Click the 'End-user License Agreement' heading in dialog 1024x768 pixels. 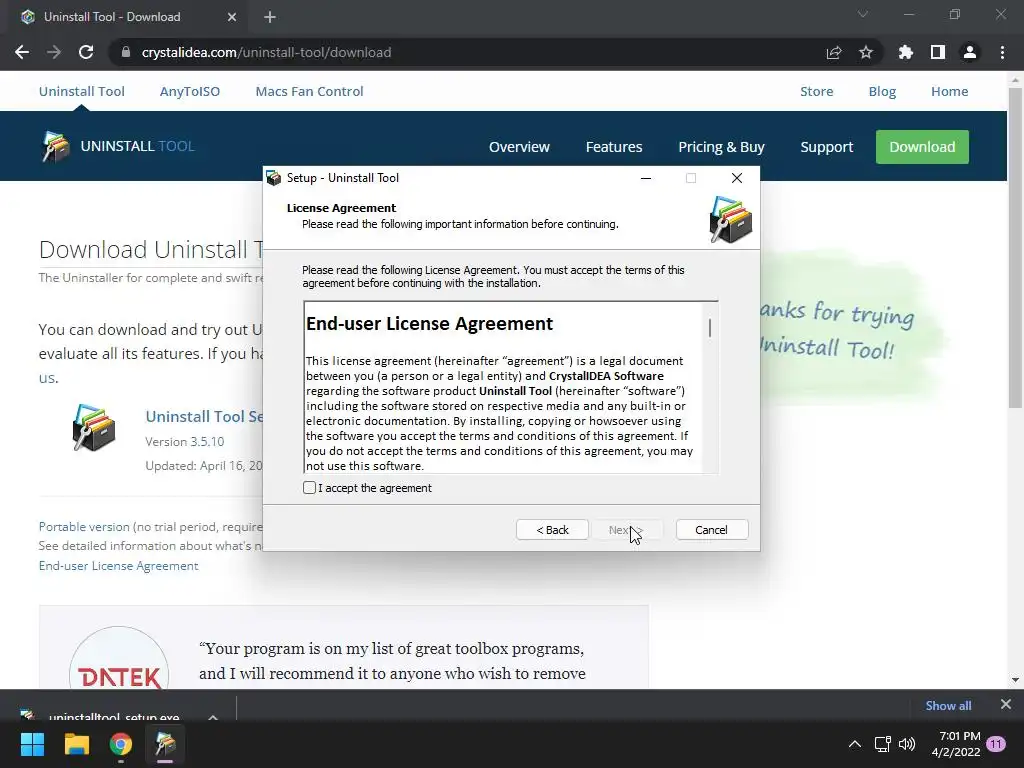tap(429, 324)
